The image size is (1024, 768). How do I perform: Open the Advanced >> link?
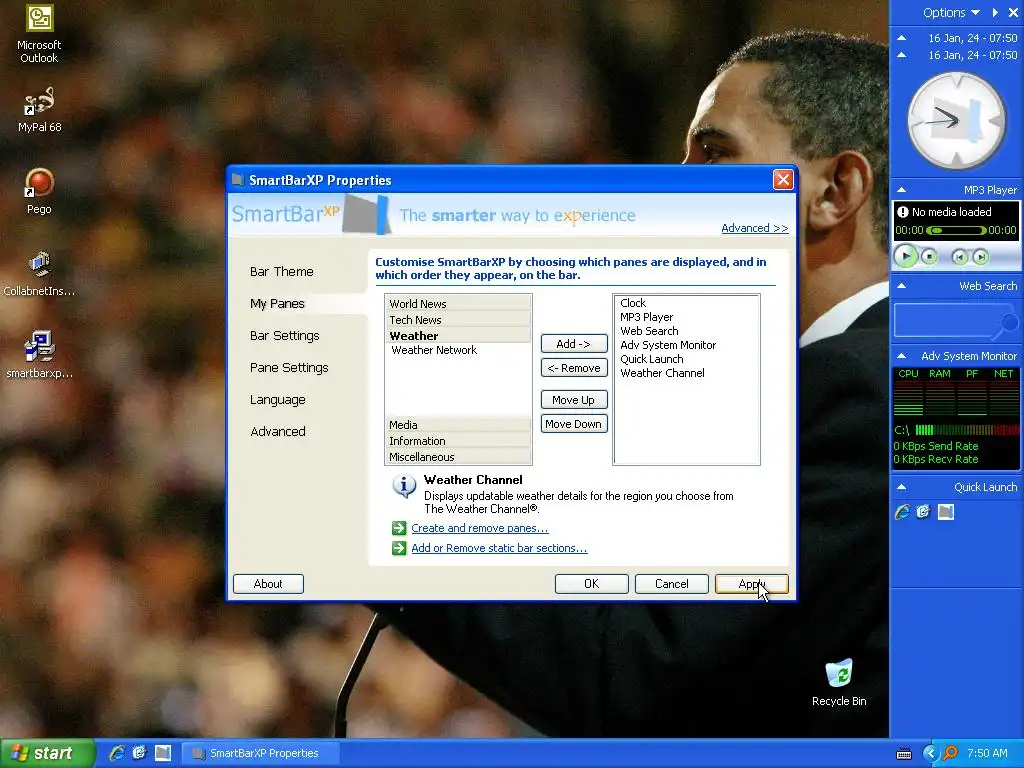754,228
